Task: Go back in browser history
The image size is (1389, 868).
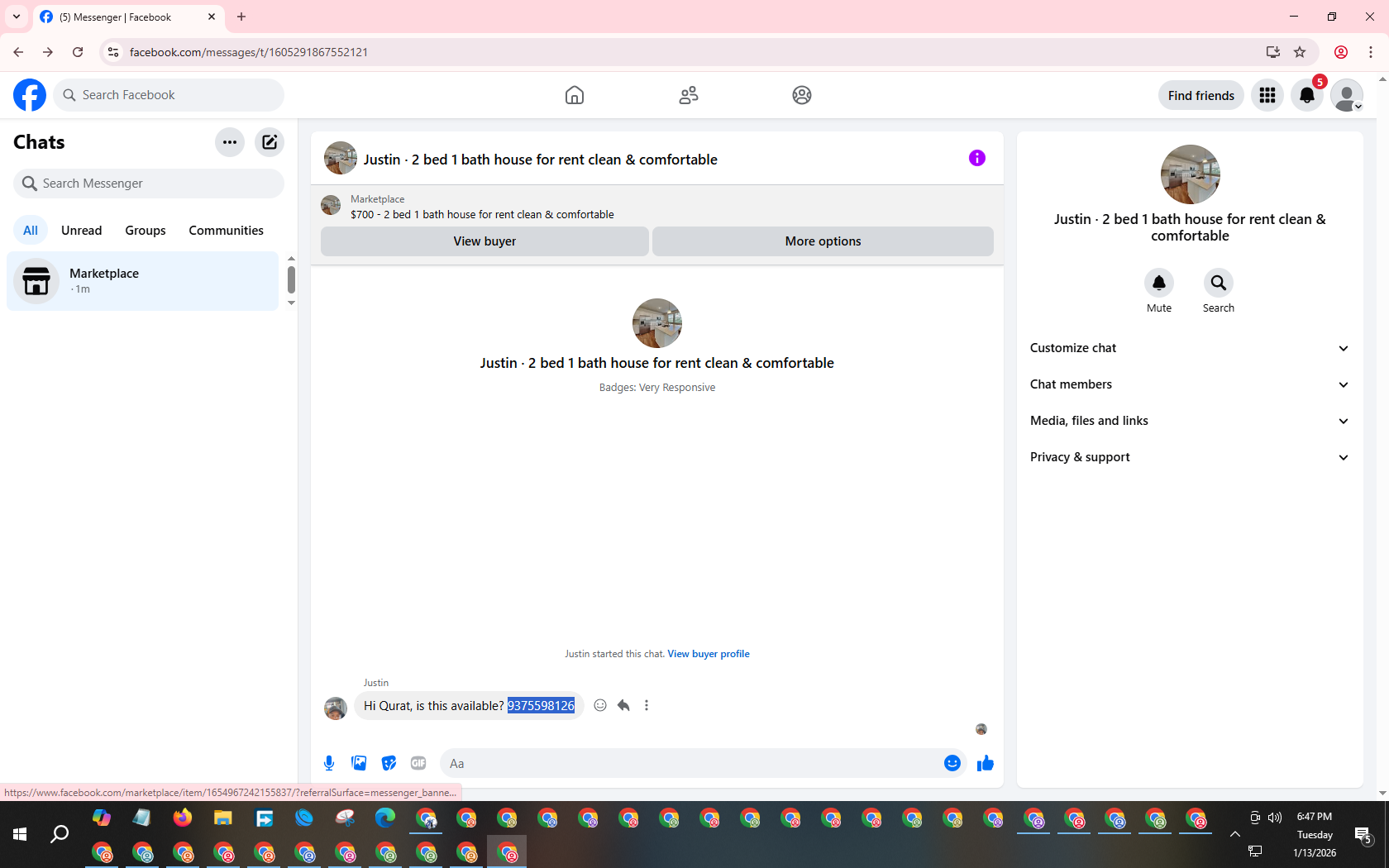Action: coord(18,52)
